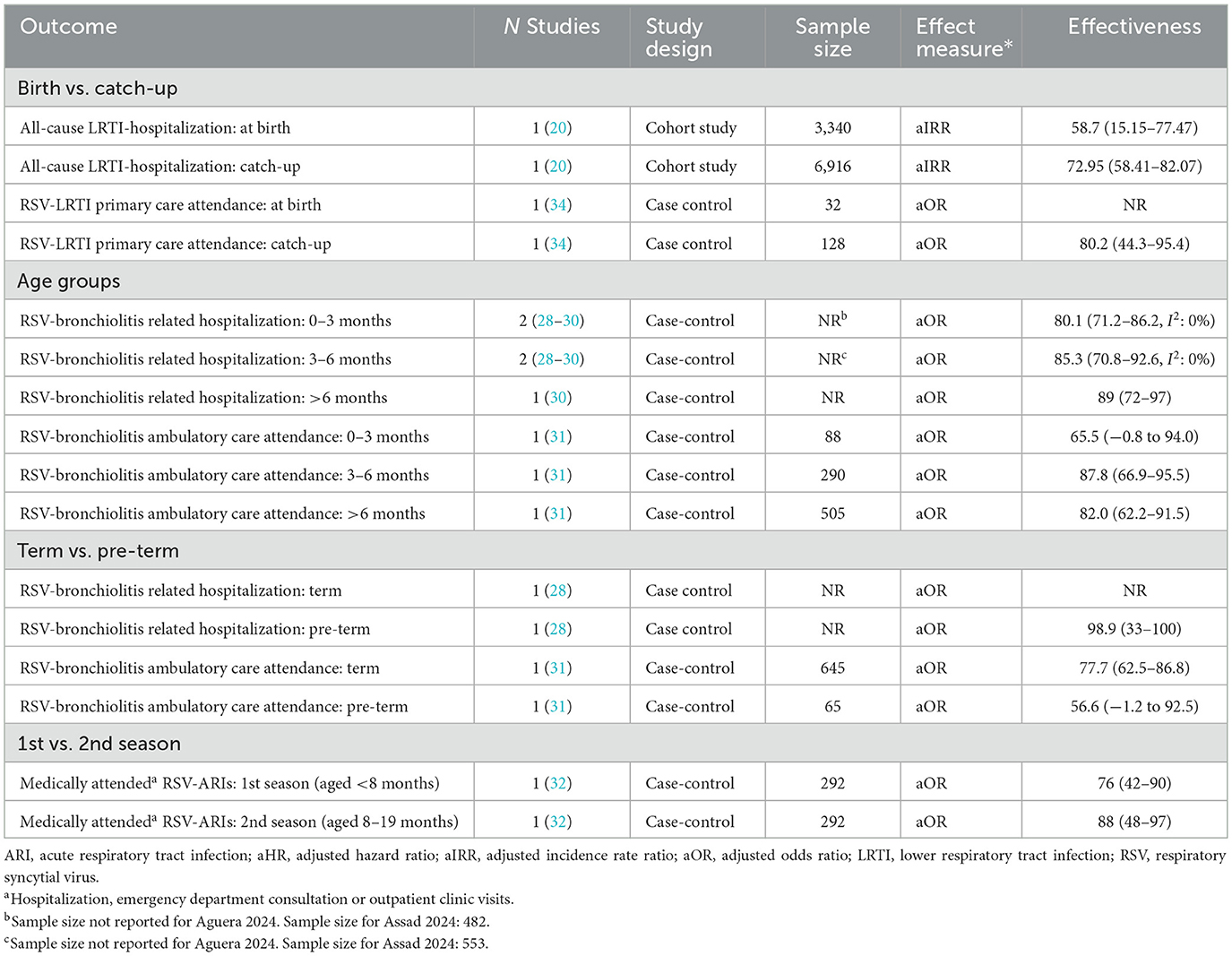Click the Study design column header
1232x956 pixels.
click(x=678, y=38)
